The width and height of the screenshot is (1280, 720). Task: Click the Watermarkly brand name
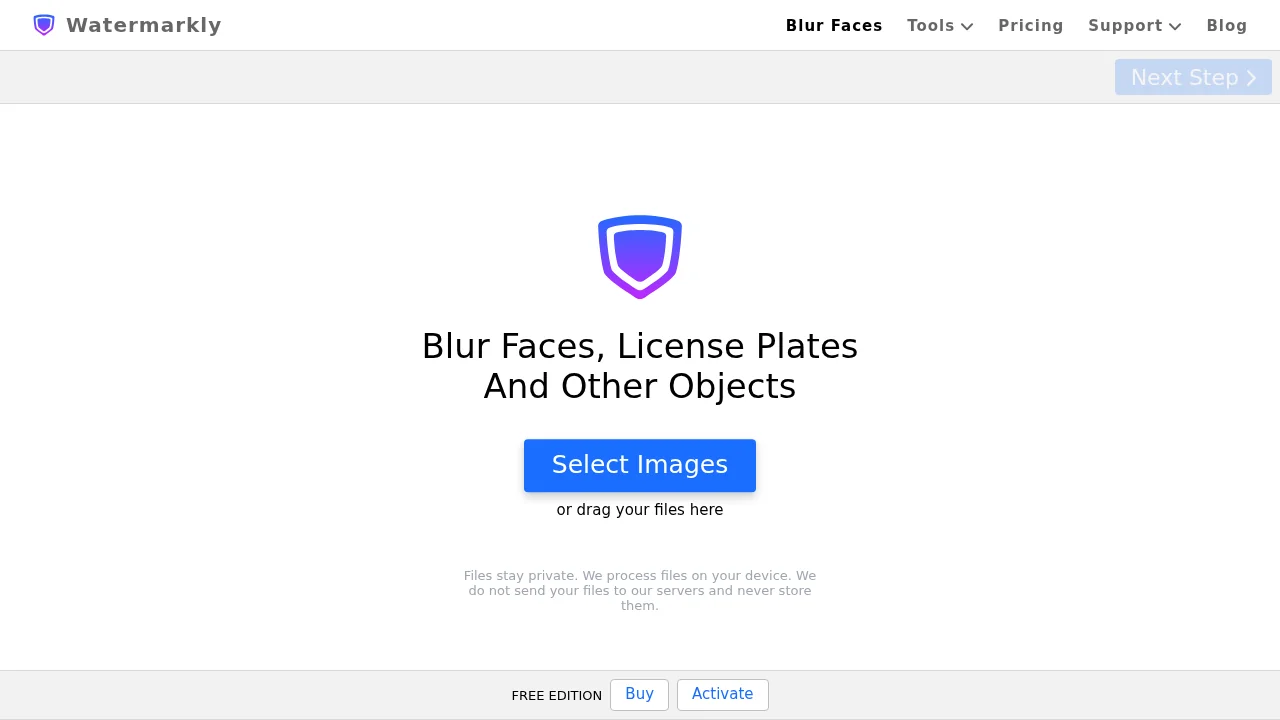[144, 25]
